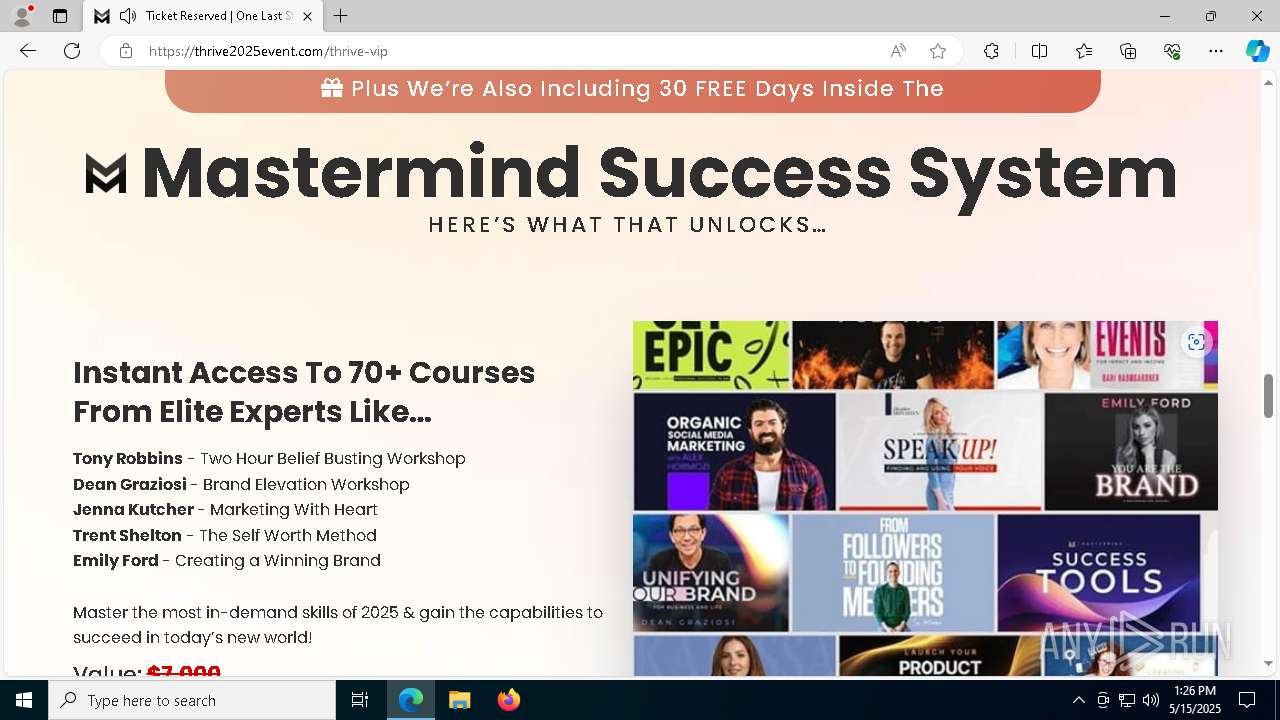Activate Read aloud icon
Screen dimensions: 1280x720
898,51
